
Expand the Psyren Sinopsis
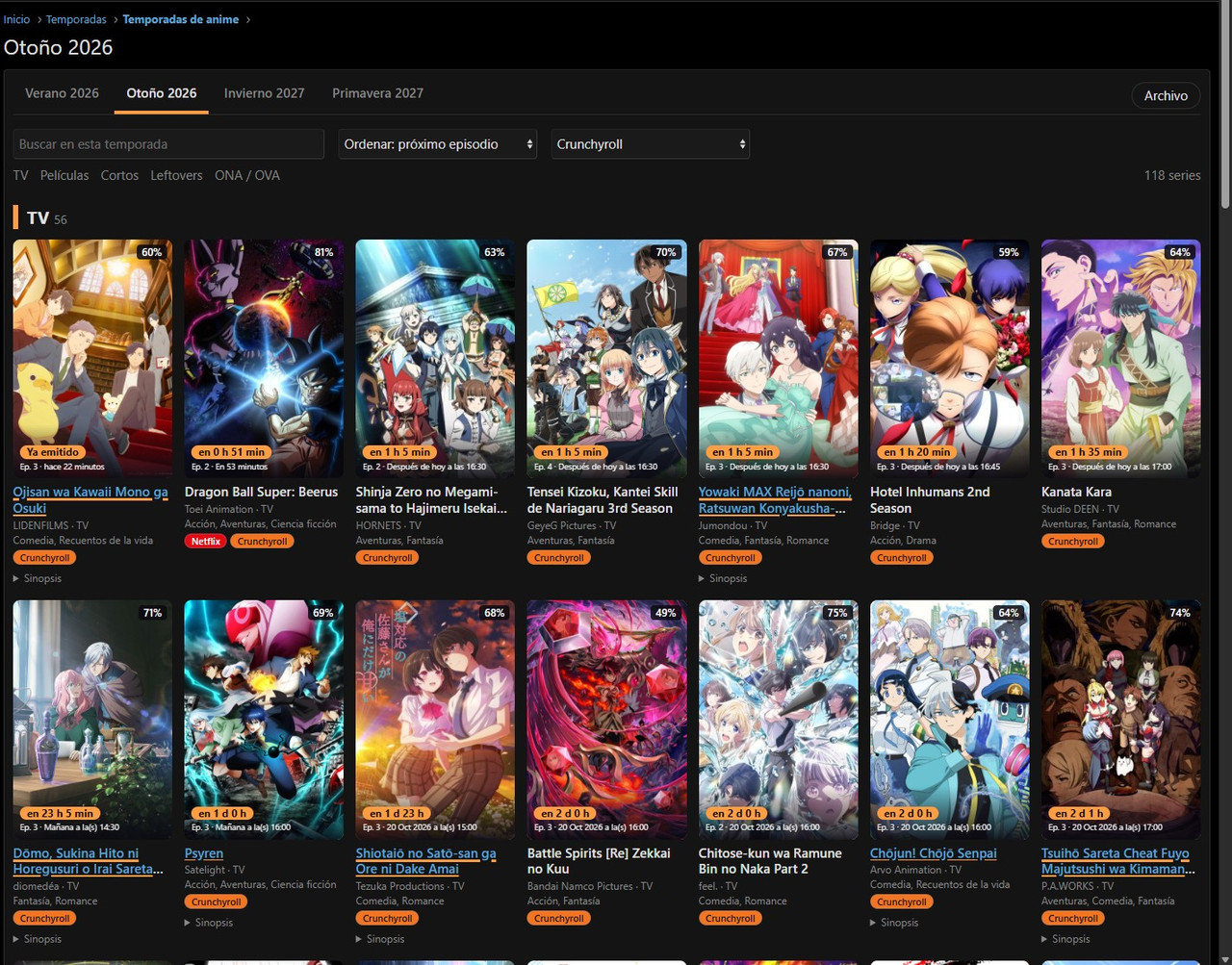(x=209, y=923)
